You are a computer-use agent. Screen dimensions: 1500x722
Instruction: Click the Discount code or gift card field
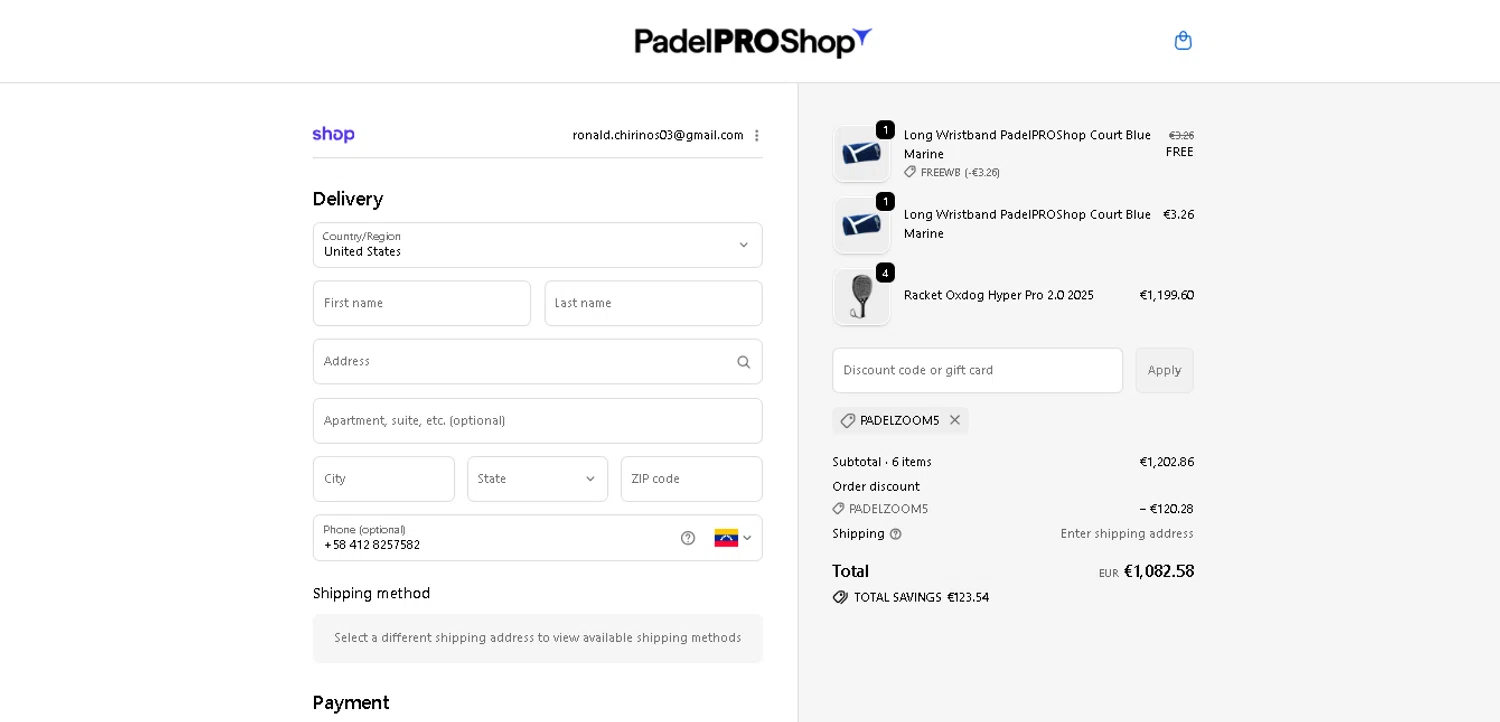(977, 370)
